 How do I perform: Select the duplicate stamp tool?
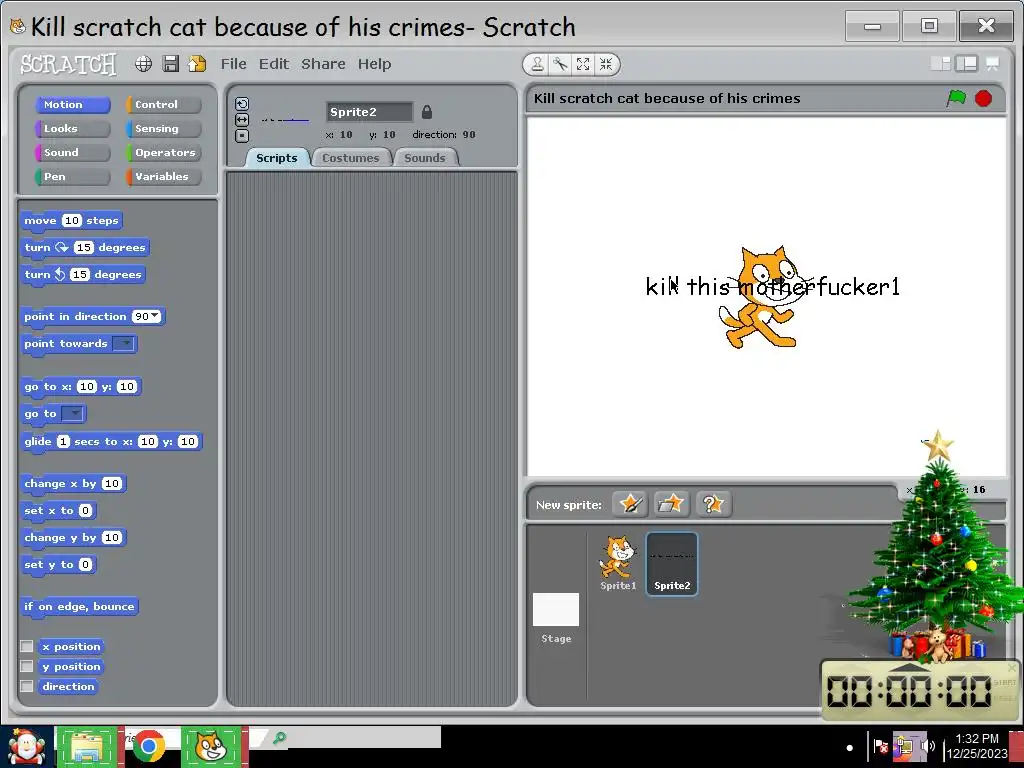tap(537, 64)
